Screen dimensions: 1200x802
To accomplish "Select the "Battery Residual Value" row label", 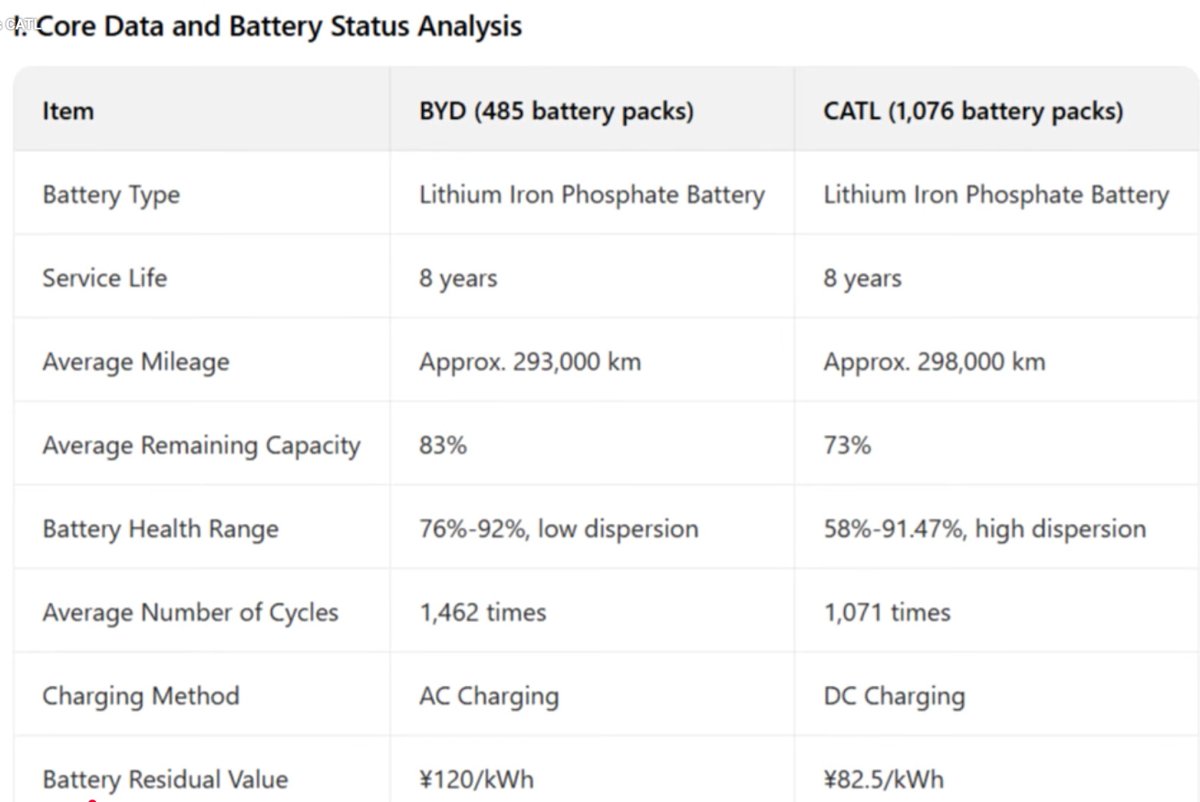I will [165, 780].
